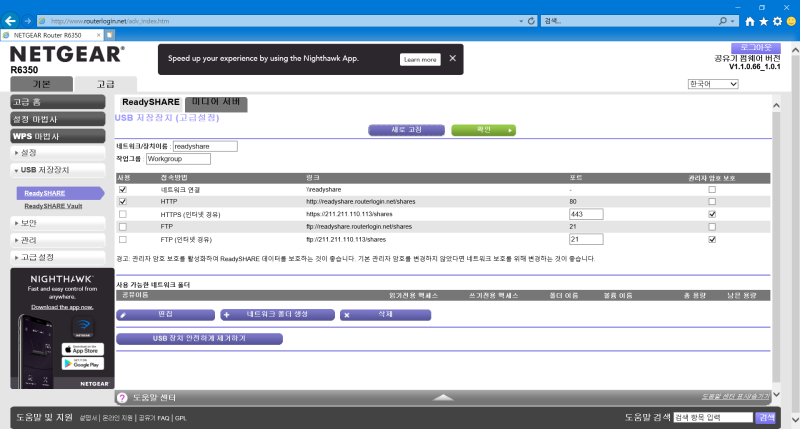Screen dimensions: 800x429
Task: Click the 편집 button
Action: (165, 315)
